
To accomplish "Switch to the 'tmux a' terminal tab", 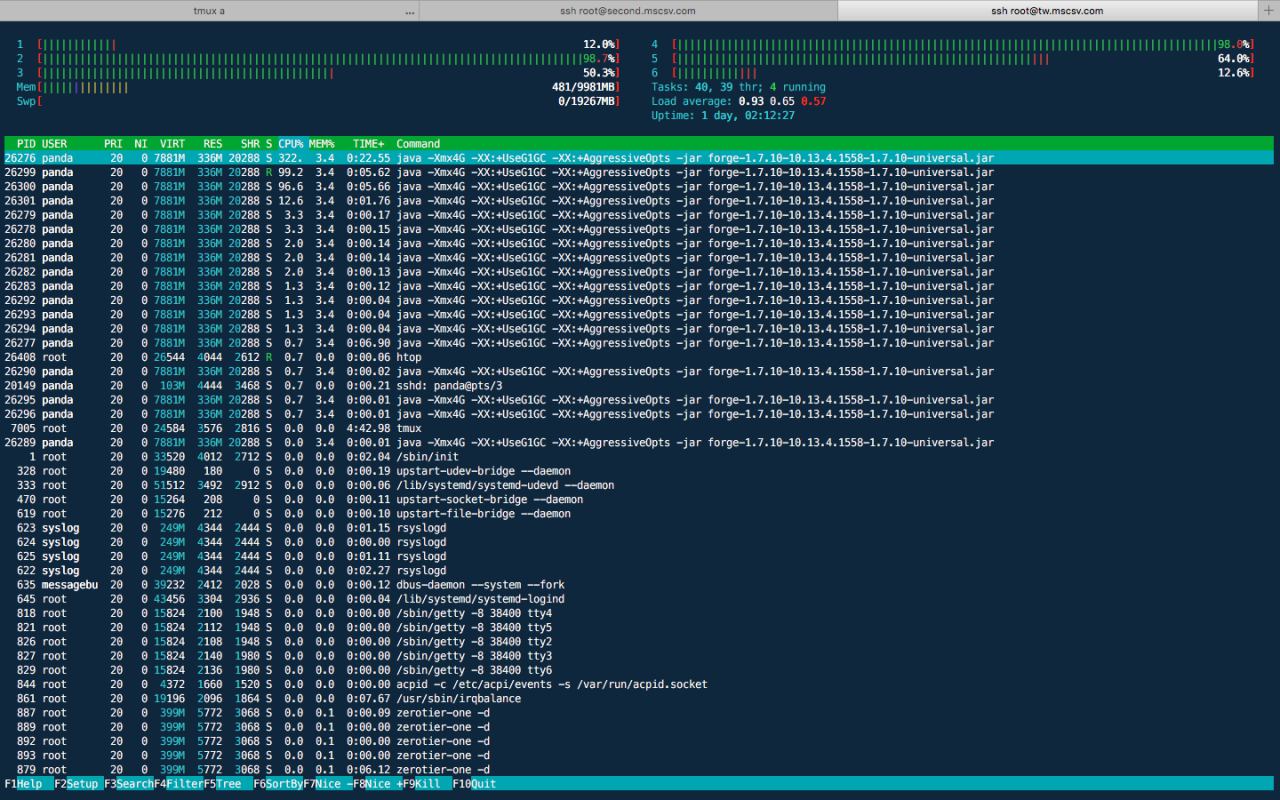I will click(209, 10).
